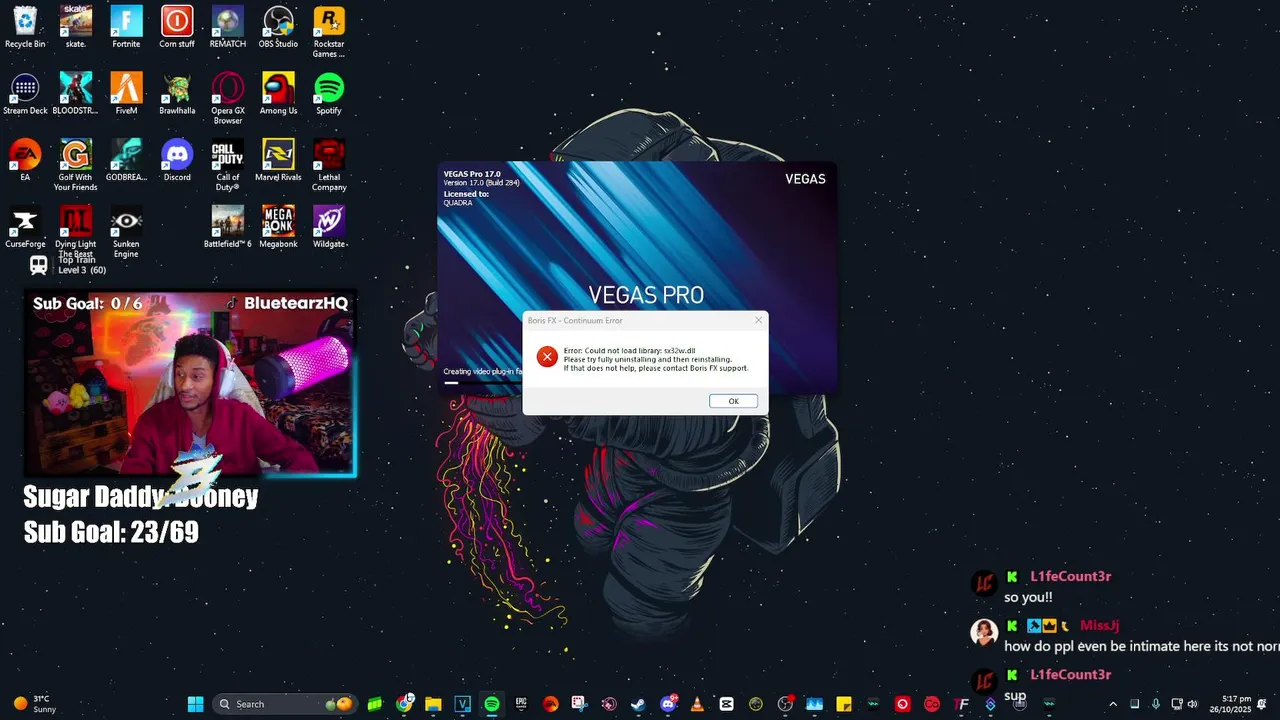This screenshot has height=720, width=1280.
Task: Select the Dying Light The Beast shortcut
Action: click(x=76, y=232)
